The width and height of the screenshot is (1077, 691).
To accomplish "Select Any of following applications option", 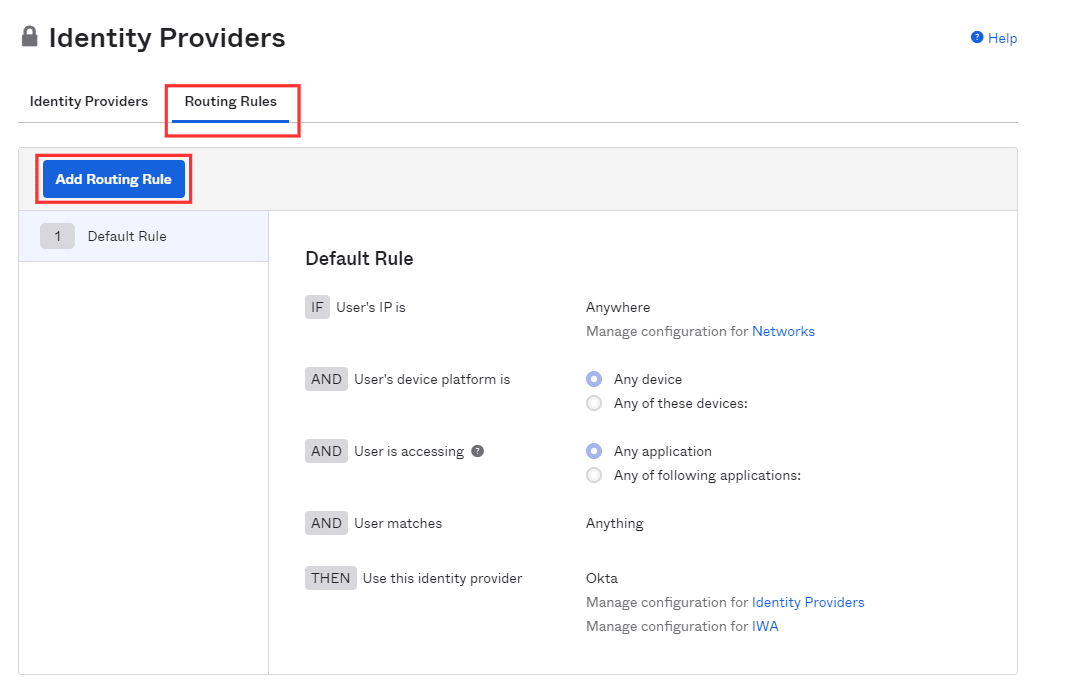I will (x=594, y=475).
